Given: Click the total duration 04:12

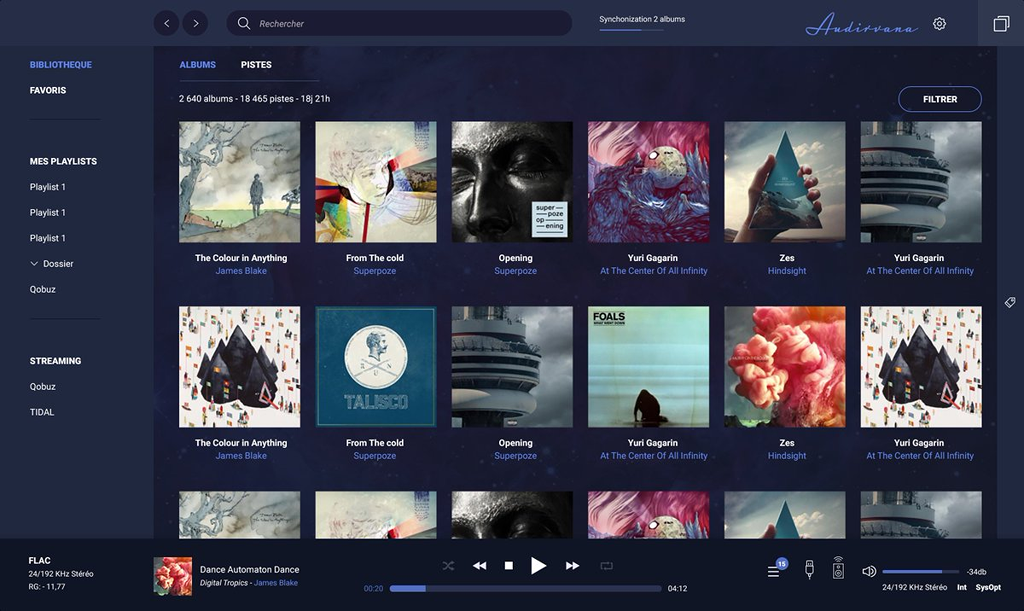Looking at the screenshot, I should click(677, 588).
